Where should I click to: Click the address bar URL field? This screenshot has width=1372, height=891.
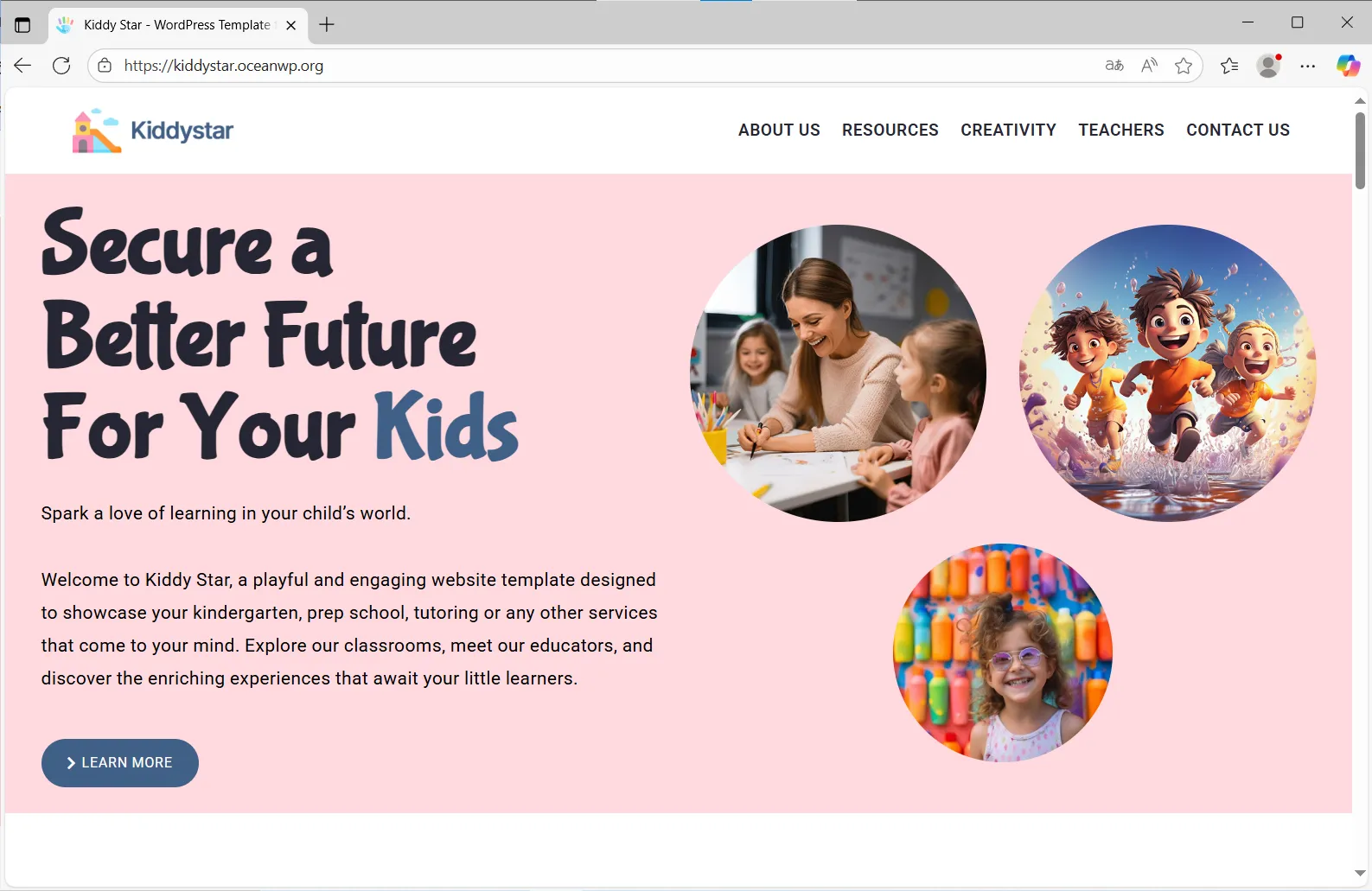point(605,66)
